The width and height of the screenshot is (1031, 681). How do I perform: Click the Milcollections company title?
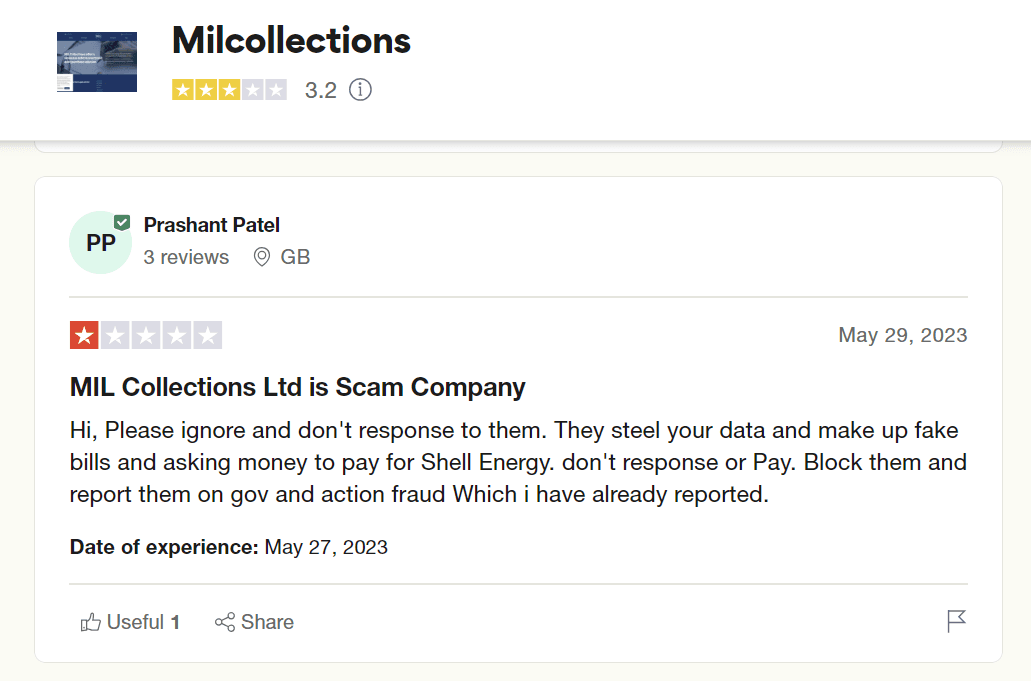291,41
